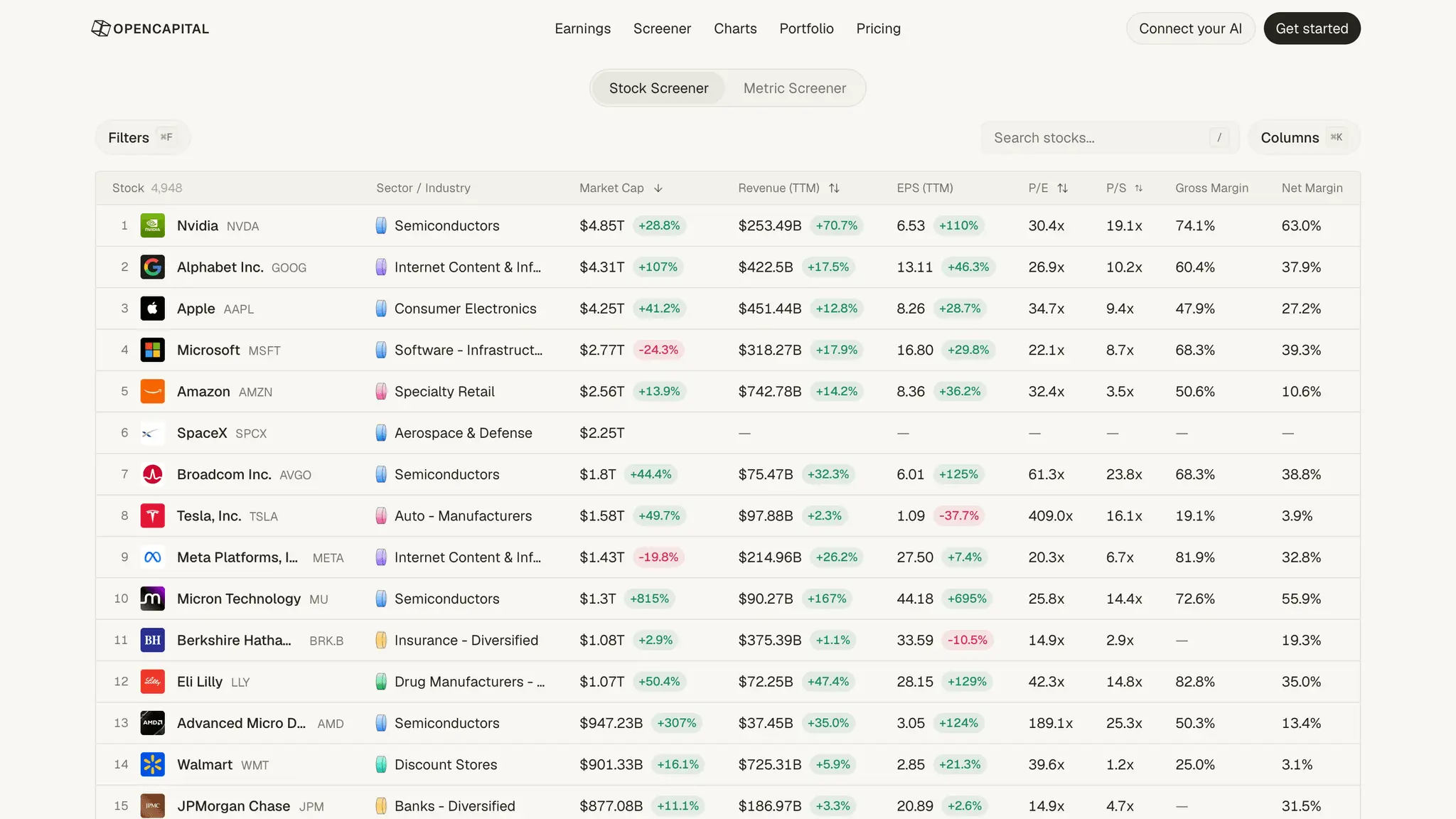Click the Apple company logo
This screenshot has height=819, width=1456.
153,309
